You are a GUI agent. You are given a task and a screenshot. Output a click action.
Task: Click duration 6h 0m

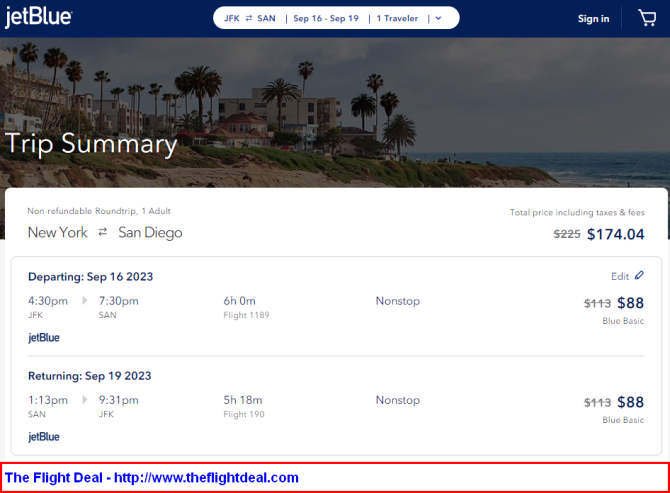point(239,301)
